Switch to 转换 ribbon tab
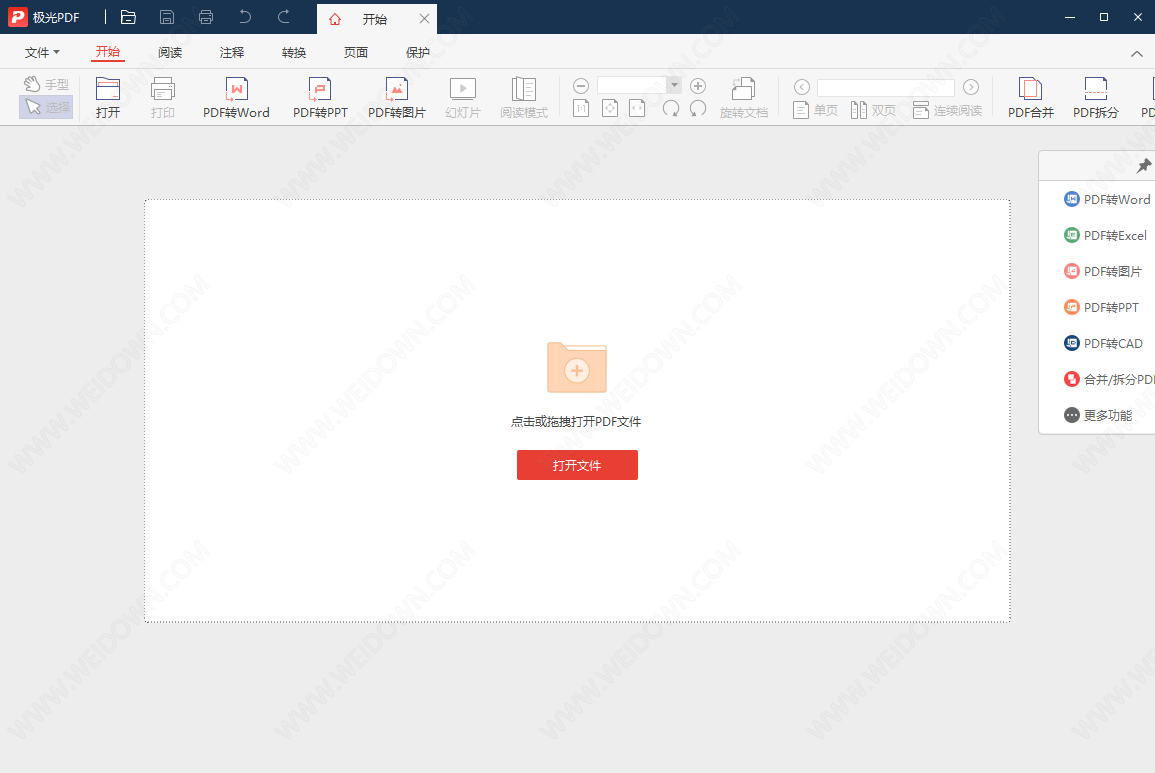This screenshot has height=773, width=1155. 294,52
